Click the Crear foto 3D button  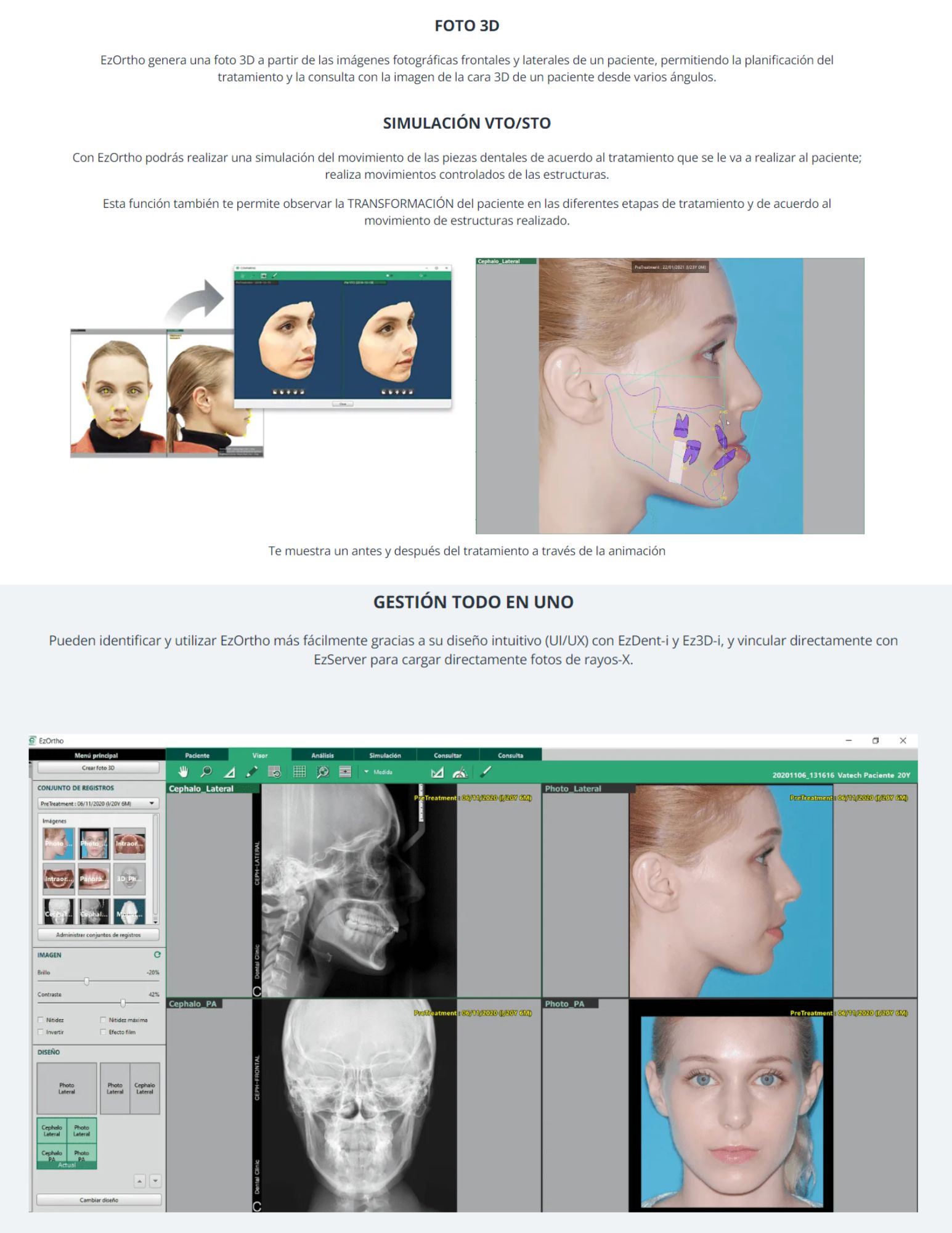[x=99, y=768]
